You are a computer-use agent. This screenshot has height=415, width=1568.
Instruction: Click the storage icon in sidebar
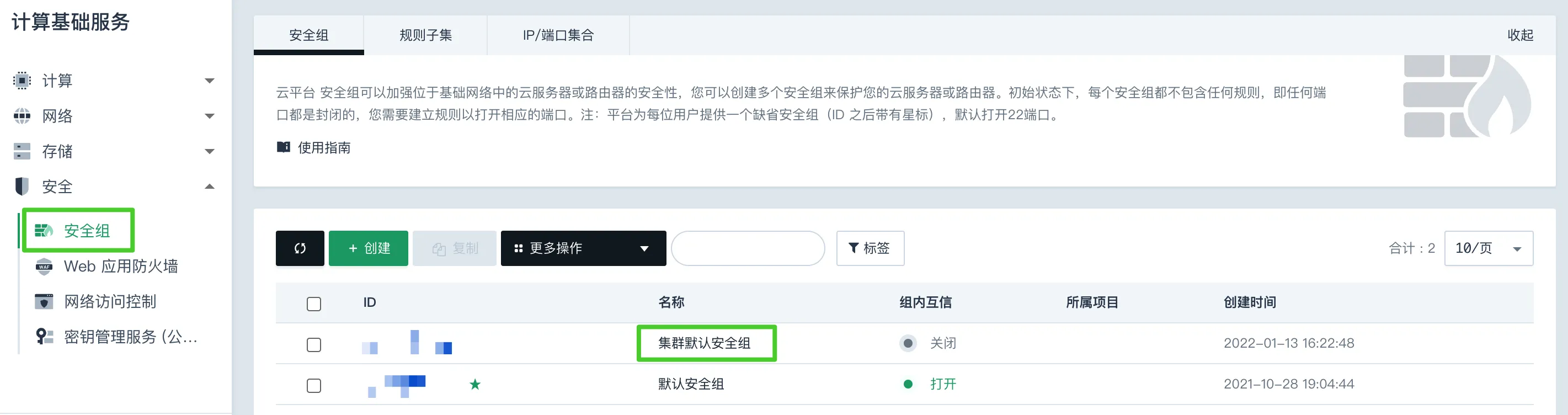(x=22, y=151)
